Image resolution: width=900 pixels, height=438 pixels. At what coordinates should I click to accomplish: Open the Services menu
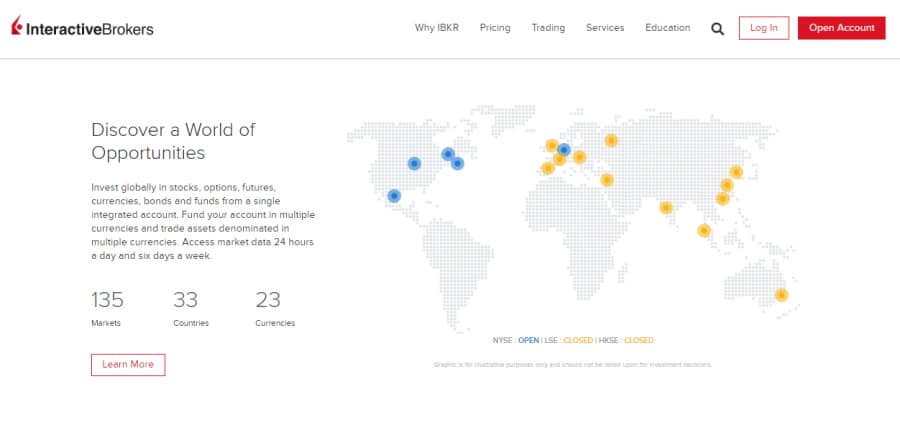[x=605, y=28]
